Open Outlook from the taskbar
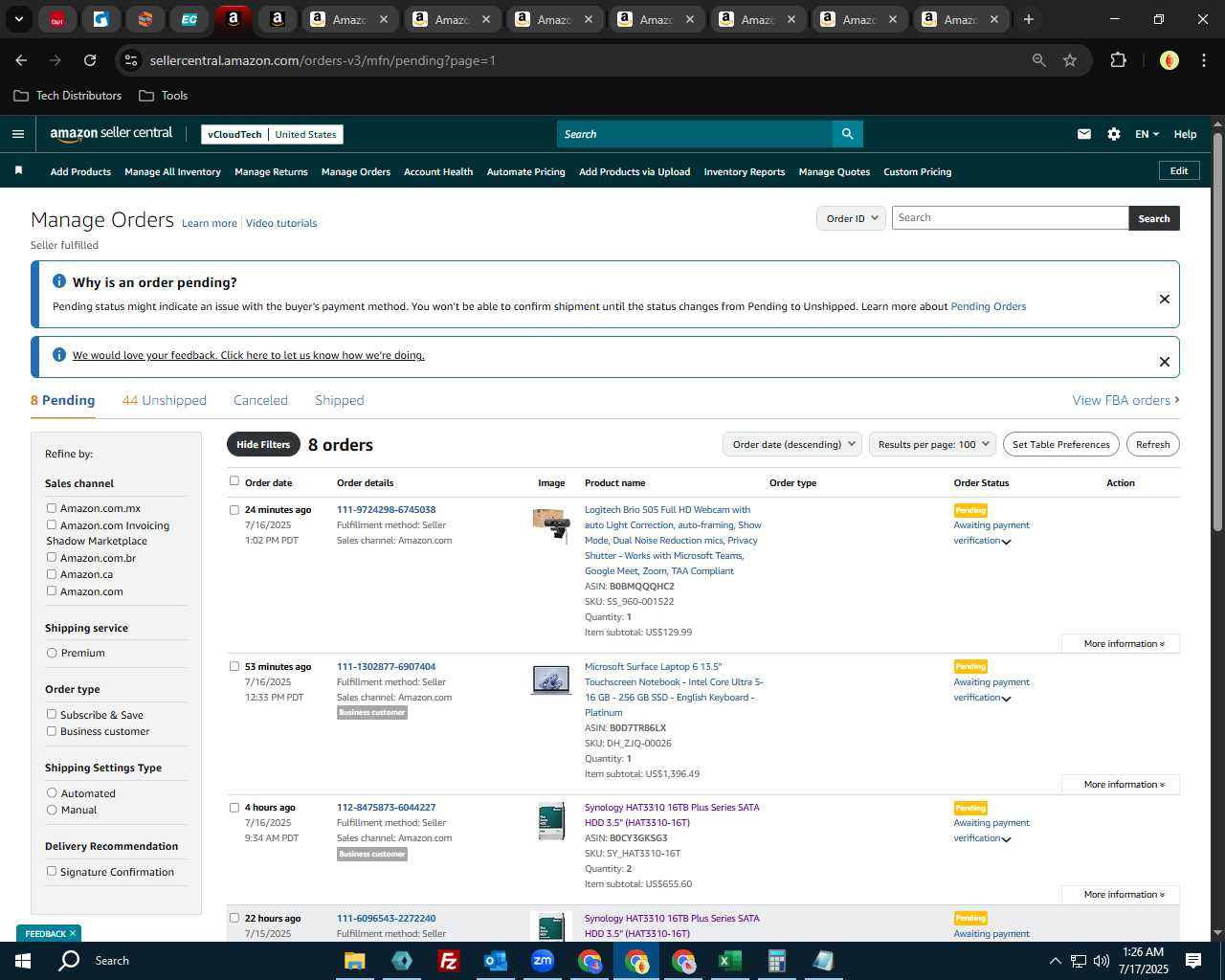This screenshot has width=1225, height=980. pyautogui.click(x=495, y=961)
